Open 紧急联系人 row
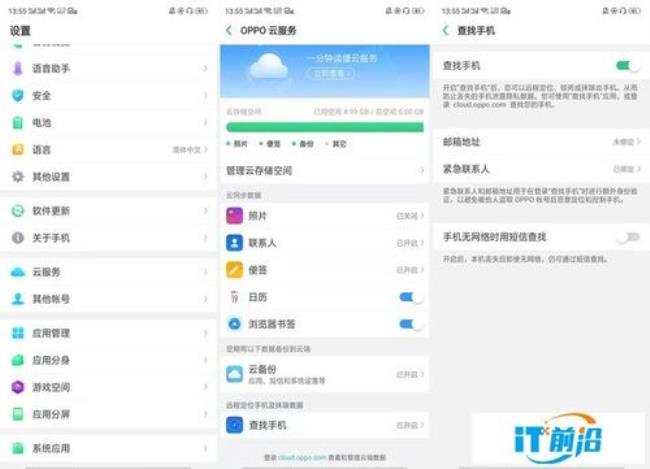 541,169
